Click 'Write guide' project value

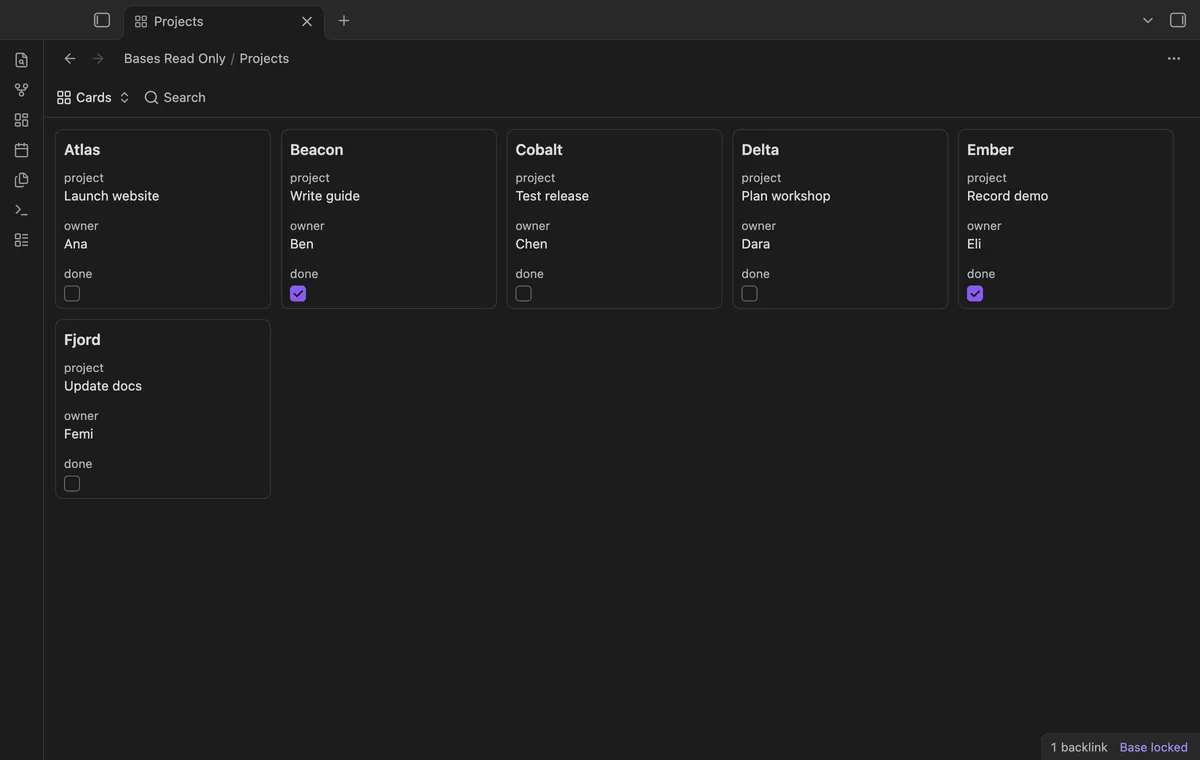click(x=325, y=196)
